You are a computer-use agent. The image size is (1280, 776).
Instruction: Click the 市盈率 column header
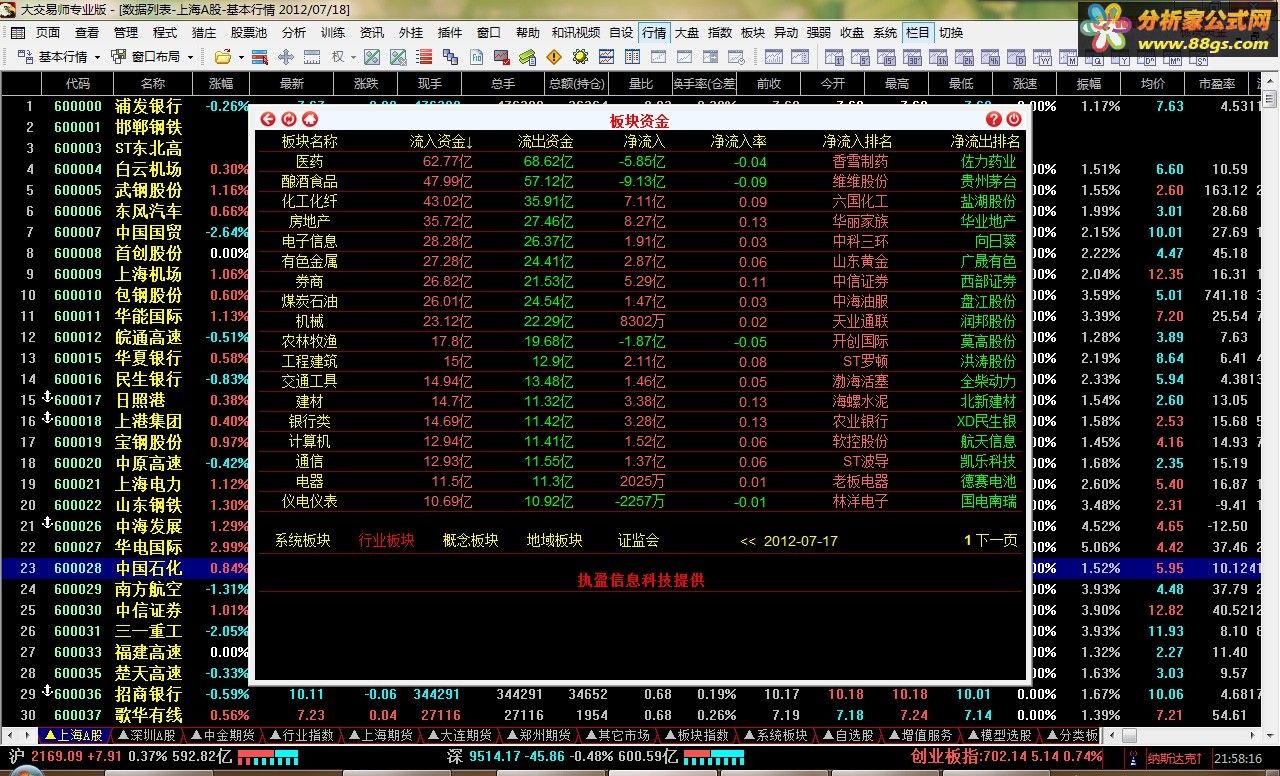(1216, 84)
